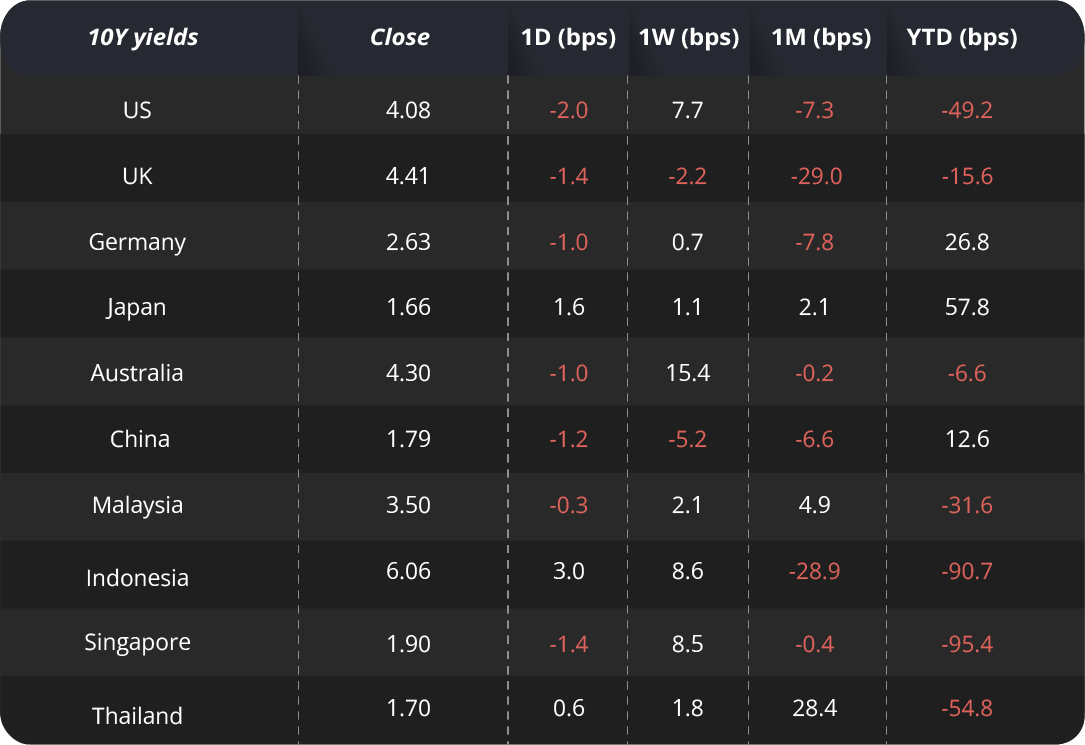Image resolution: width=1085 pixels, height=745 pixels.
Task: Select Thailand's 1M value 28.4
Action: click(x=814, y=709)
